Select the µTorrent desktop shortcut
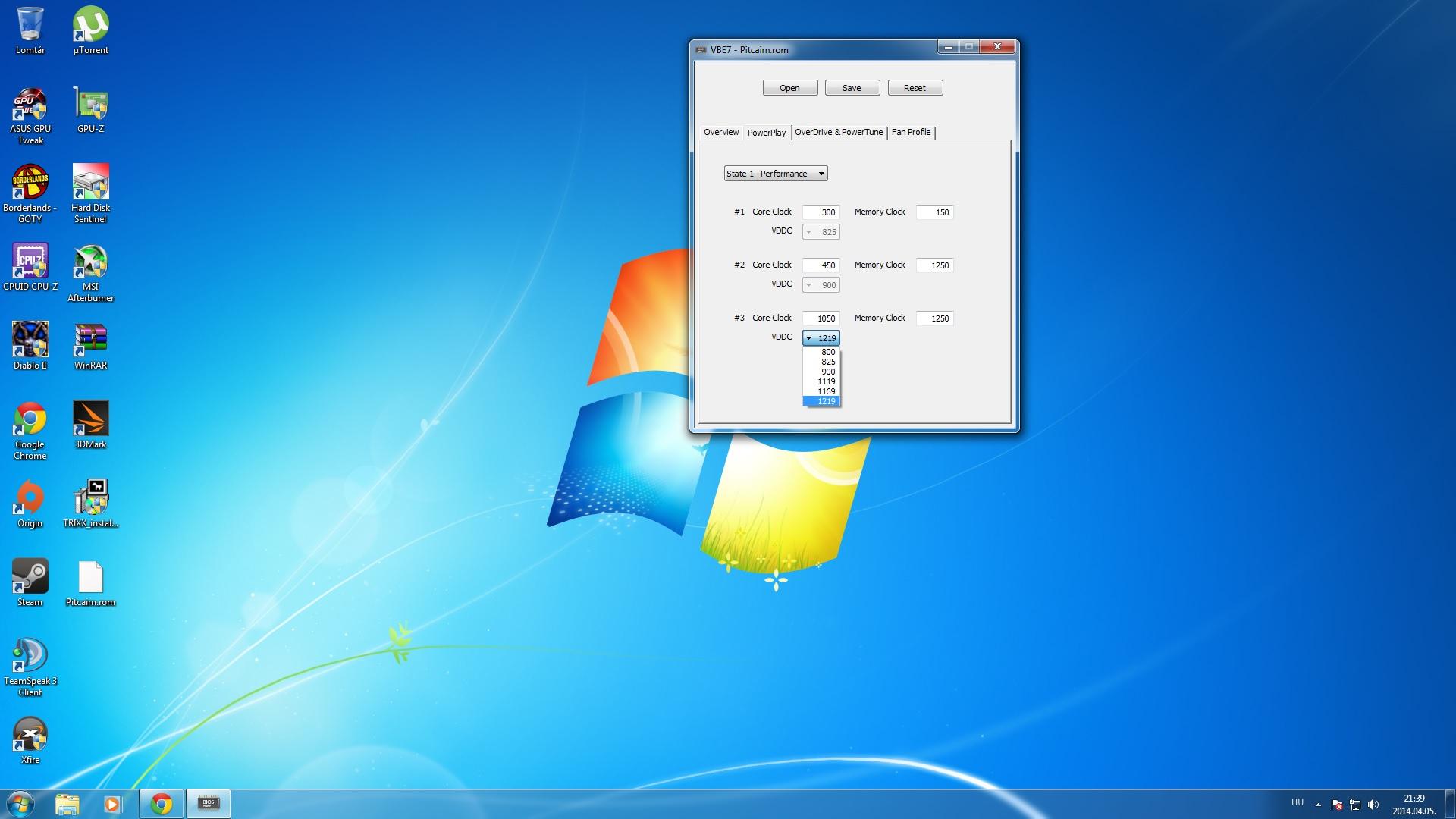The width and height of the screenshot is (1456, 819). pyautogui.click(x=90, y=30)
